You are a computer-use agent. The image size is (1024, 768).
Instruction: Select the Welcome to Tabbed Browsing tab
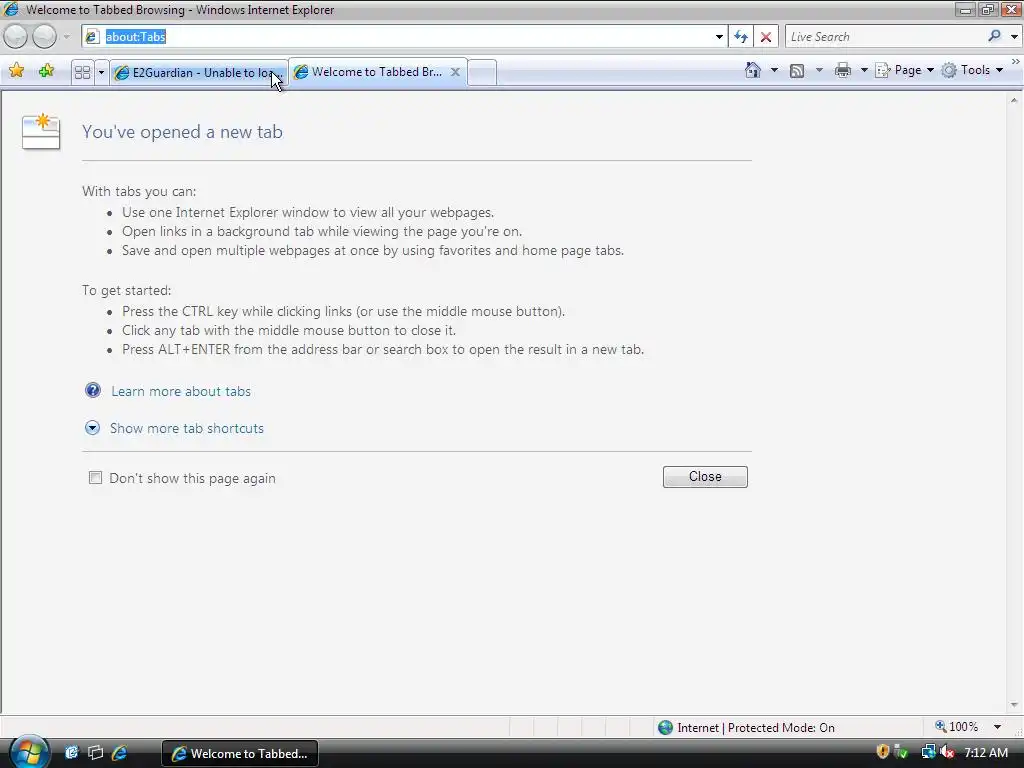(x=376, y=72)
